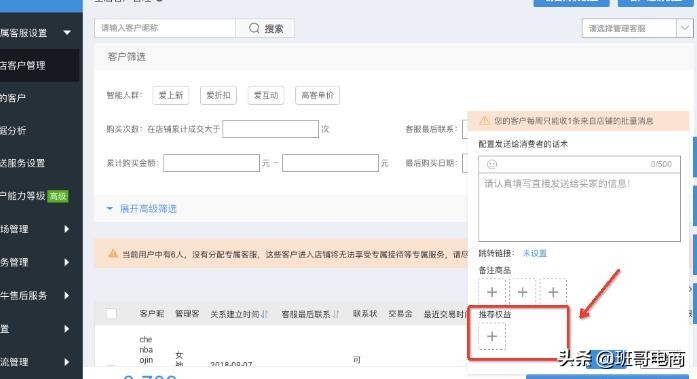Select 高客单价 smart crowd filter

click(x=317, y=95)
